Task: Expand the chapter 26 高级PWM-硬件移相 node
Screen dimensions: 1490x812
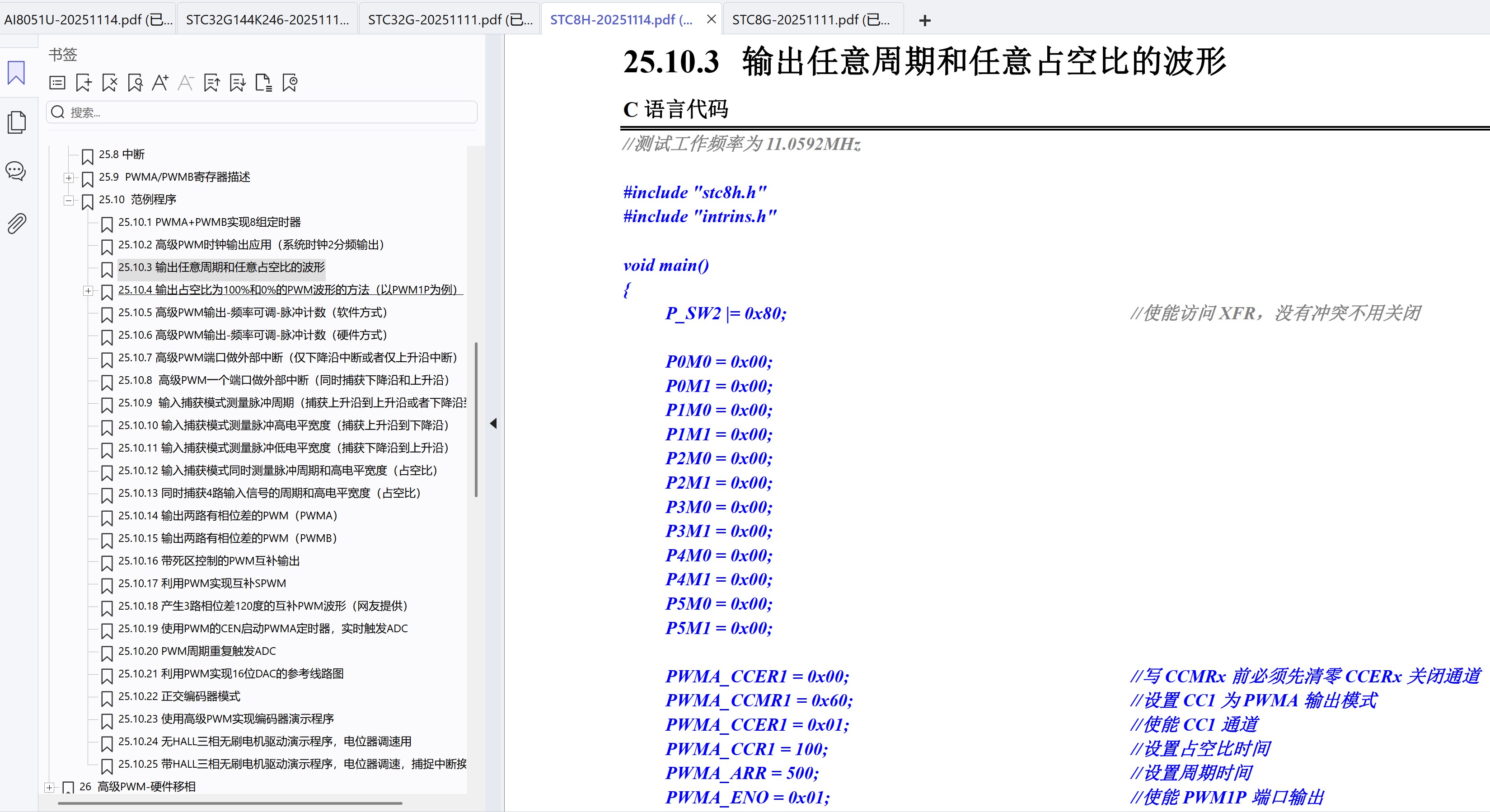Action: pos(49,788)
